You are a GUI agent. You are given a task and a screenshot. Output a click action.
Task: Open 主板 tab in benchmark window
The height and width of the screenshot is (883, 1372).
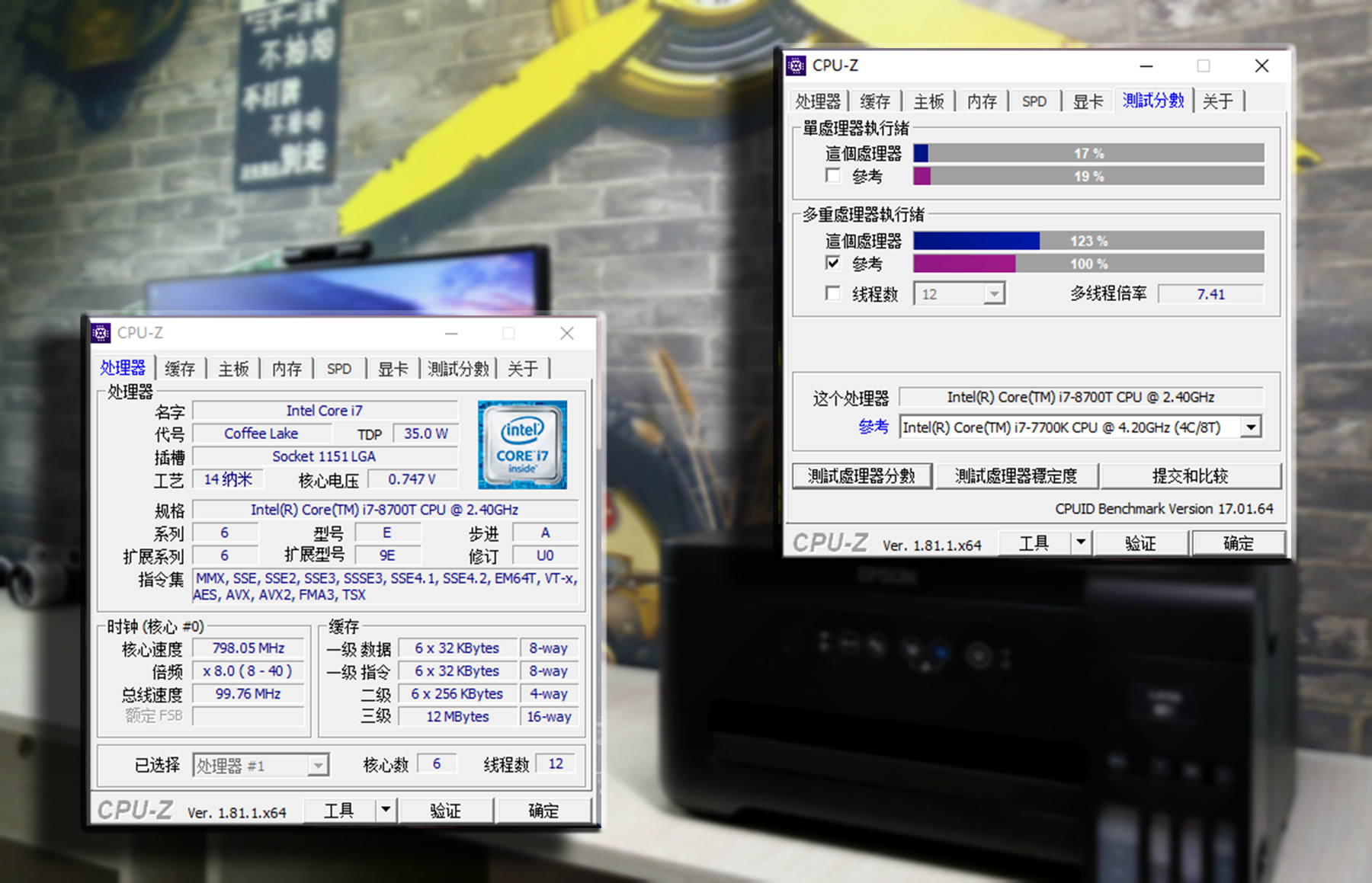(x=928, y=101)
